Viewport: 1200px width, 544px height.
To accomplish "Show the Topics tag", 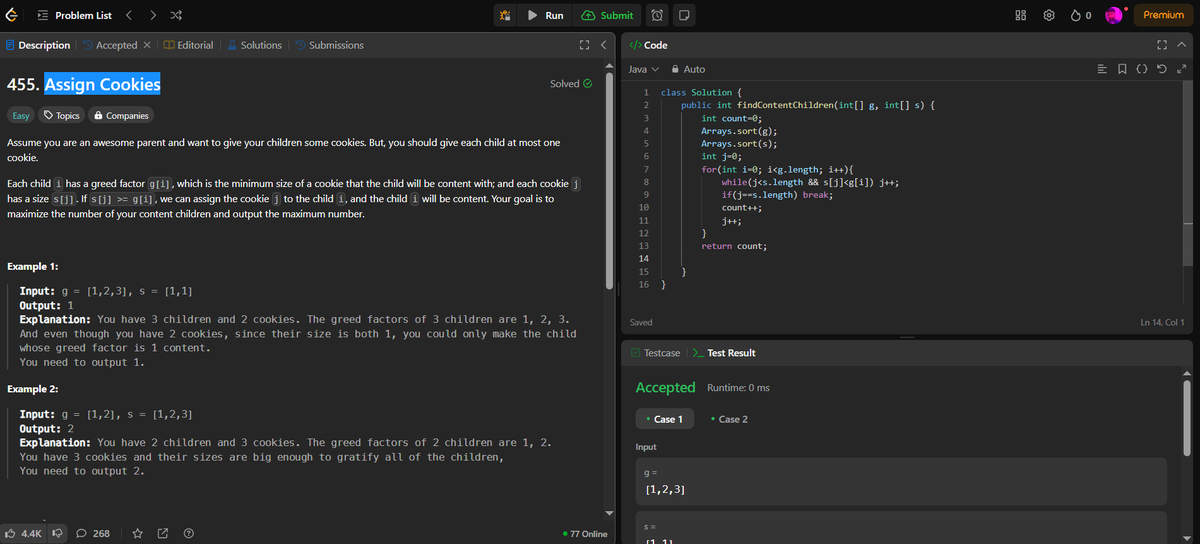I will click(x=61, y=116).
